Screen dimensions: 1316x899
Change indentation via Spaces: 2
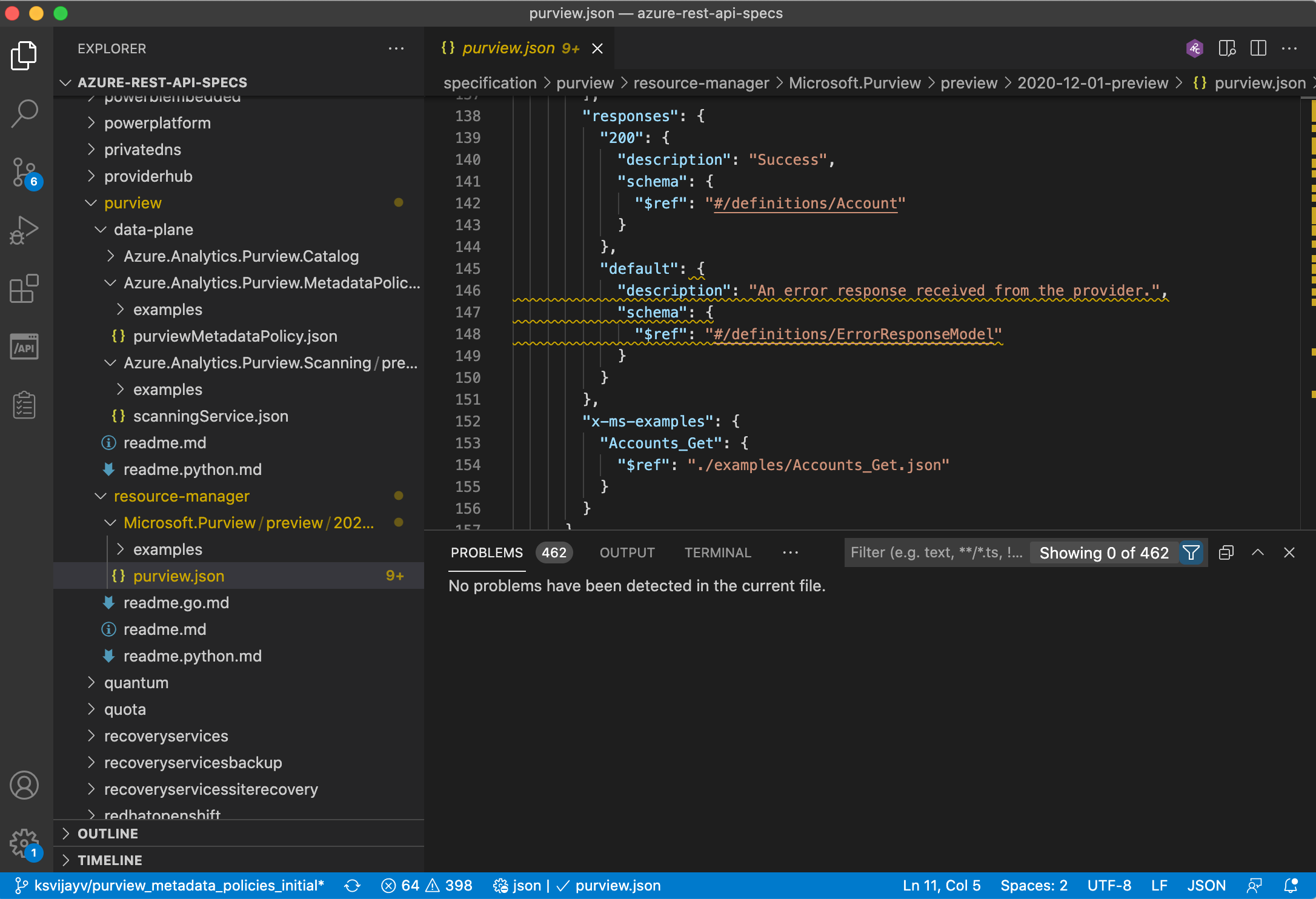pos(1034,886)
